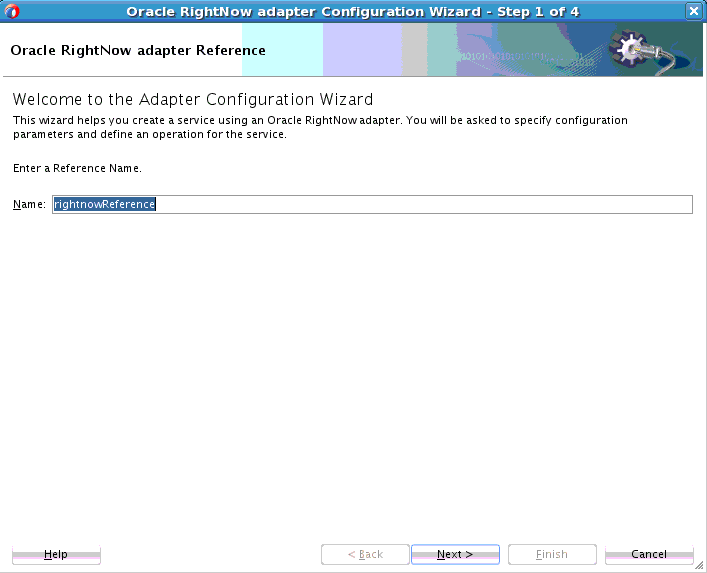Image resolution: width=707 pixels, height=573 pixels.
Task: Cancel the configuration wizard
Action: (649, 554)
